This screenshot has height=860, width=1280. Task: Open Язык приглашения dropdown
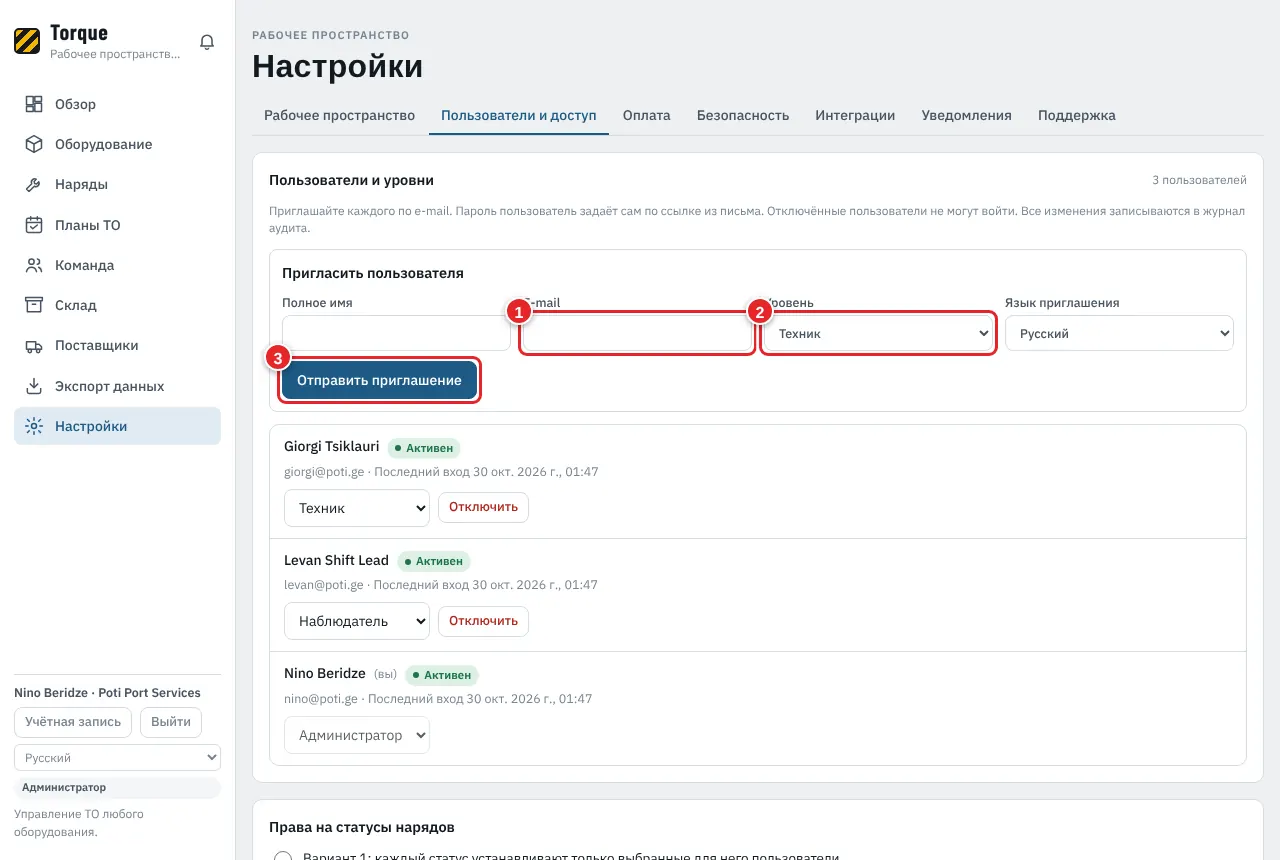(1119, 333)
